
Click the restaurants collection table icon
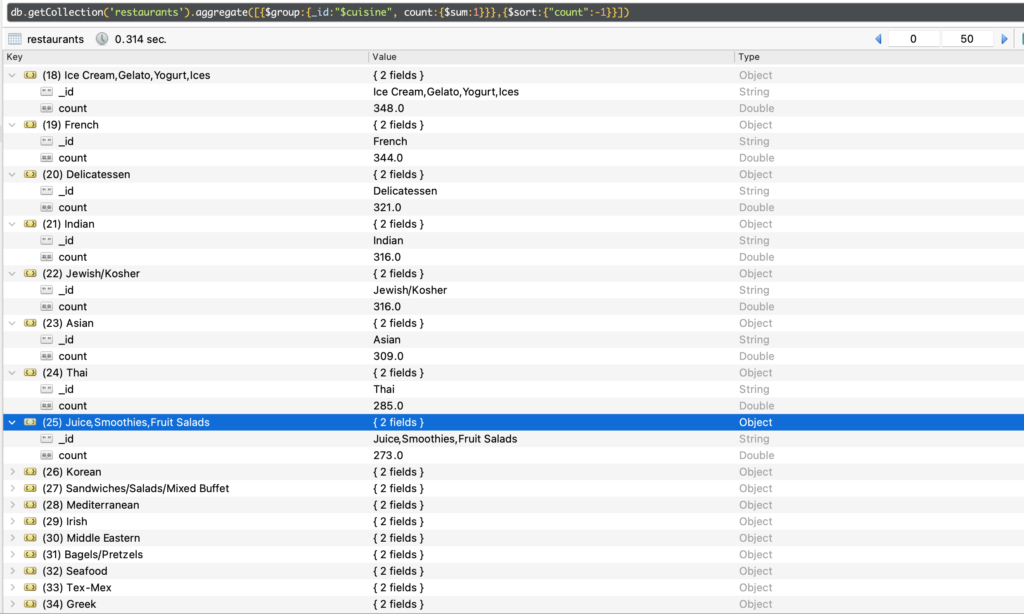click(x=15, y=39)
